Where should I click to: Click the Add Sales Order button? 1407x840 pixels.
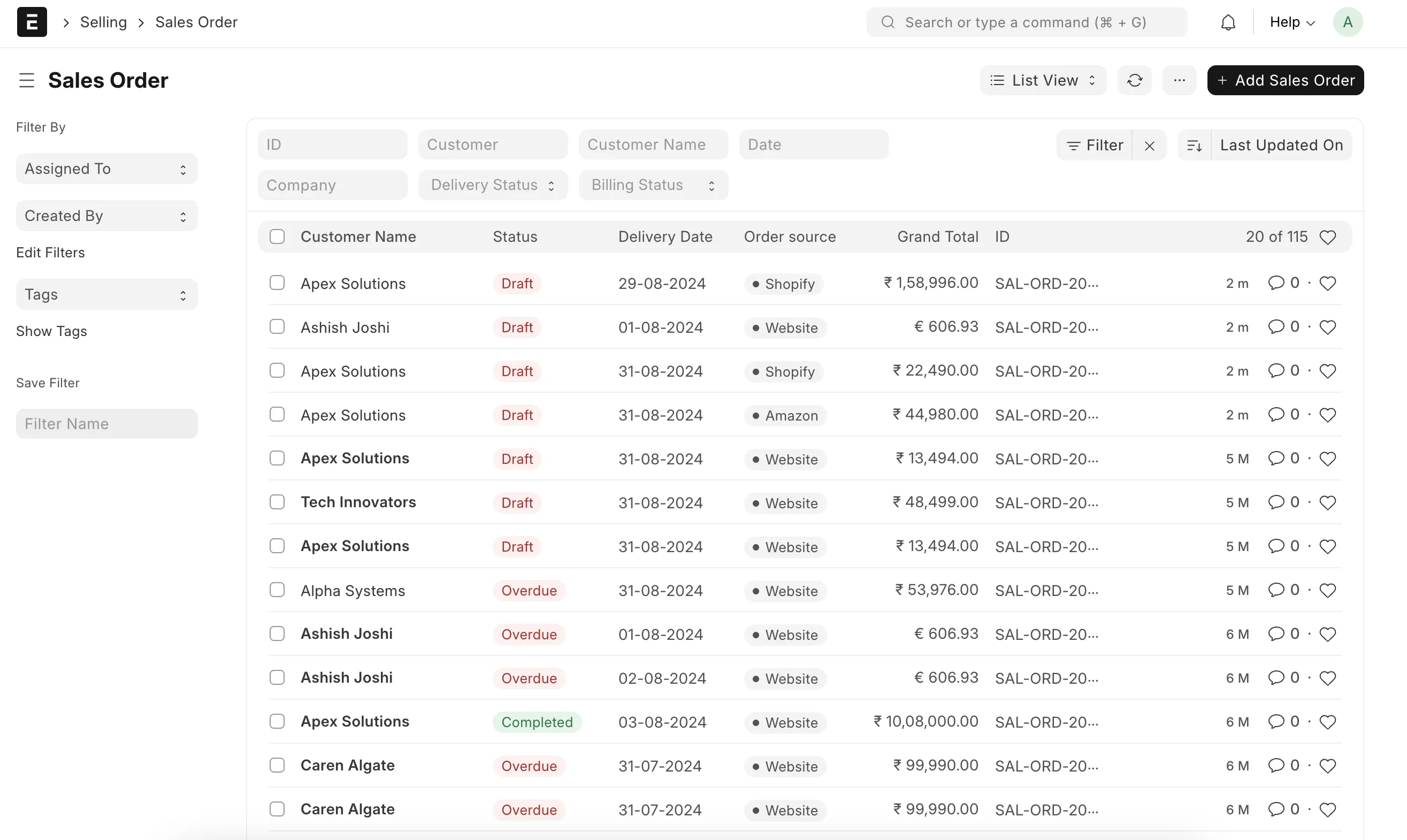point(1284,80)
